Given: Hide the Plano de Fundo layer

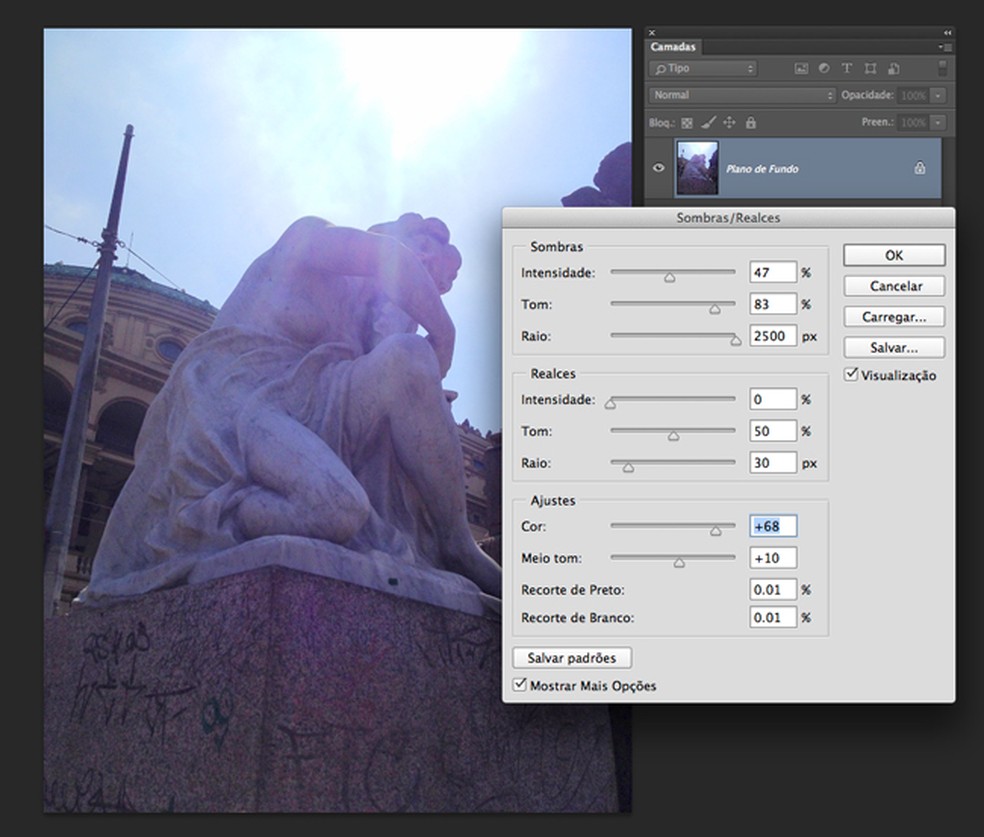Looking at the screenshot, I should 658,169.
